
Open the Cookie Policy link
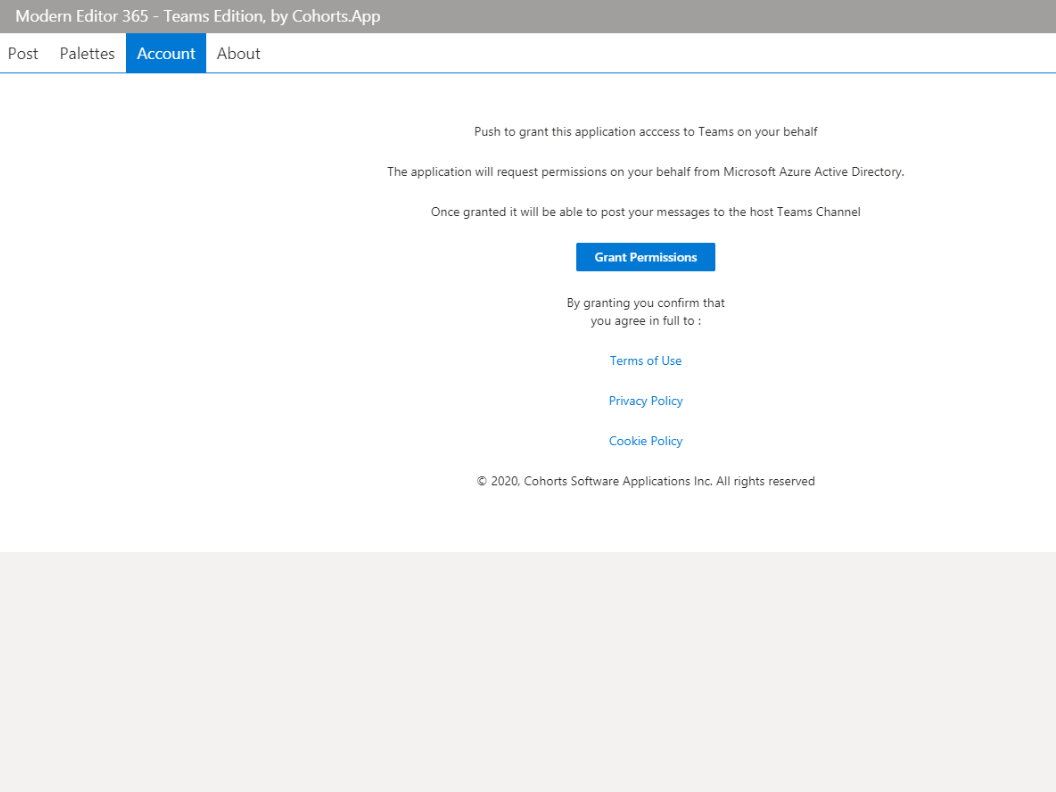pyautogui.click(x=645, y=441)
